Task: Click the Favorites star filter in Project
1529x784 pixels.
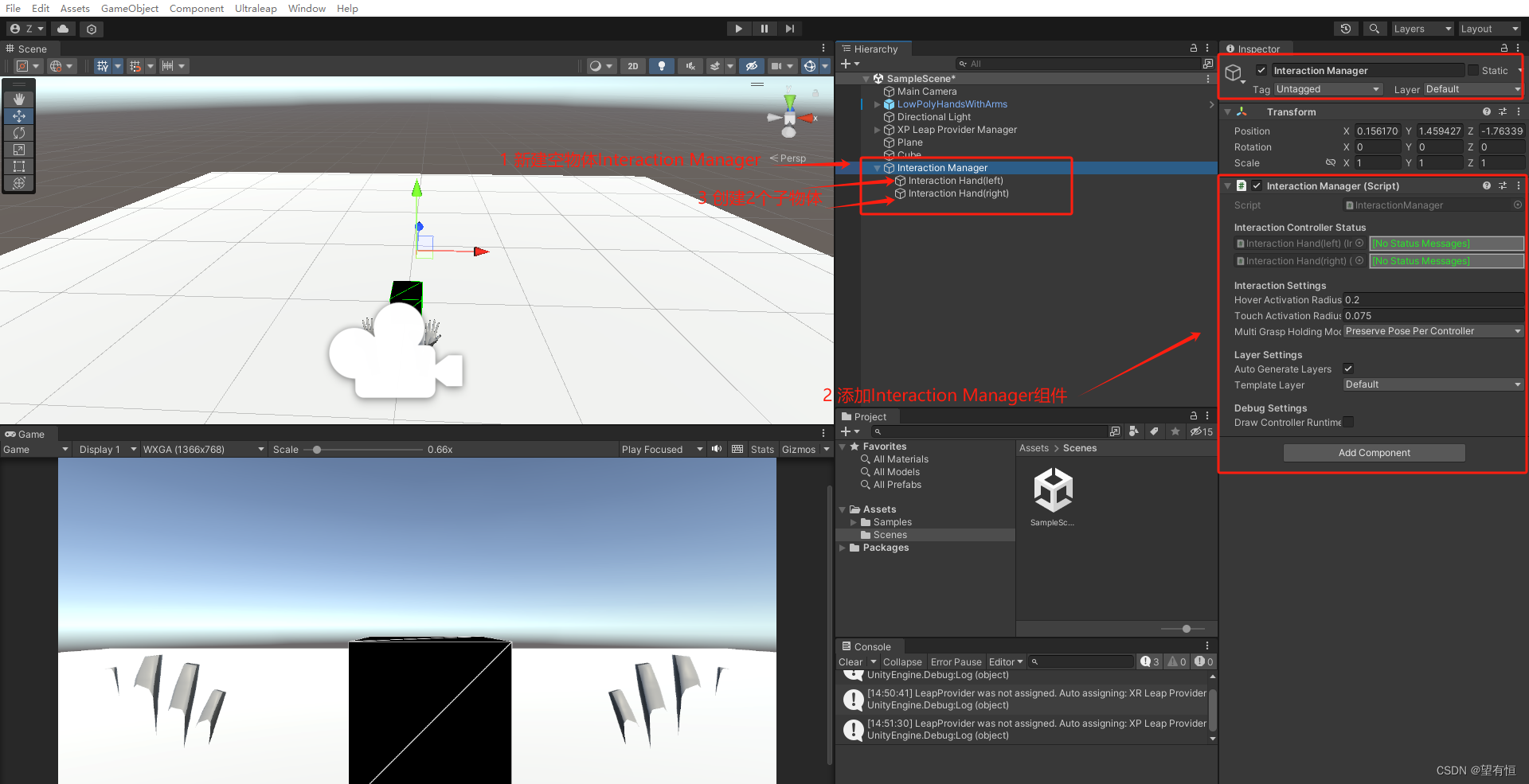Action: point(1175,431)
